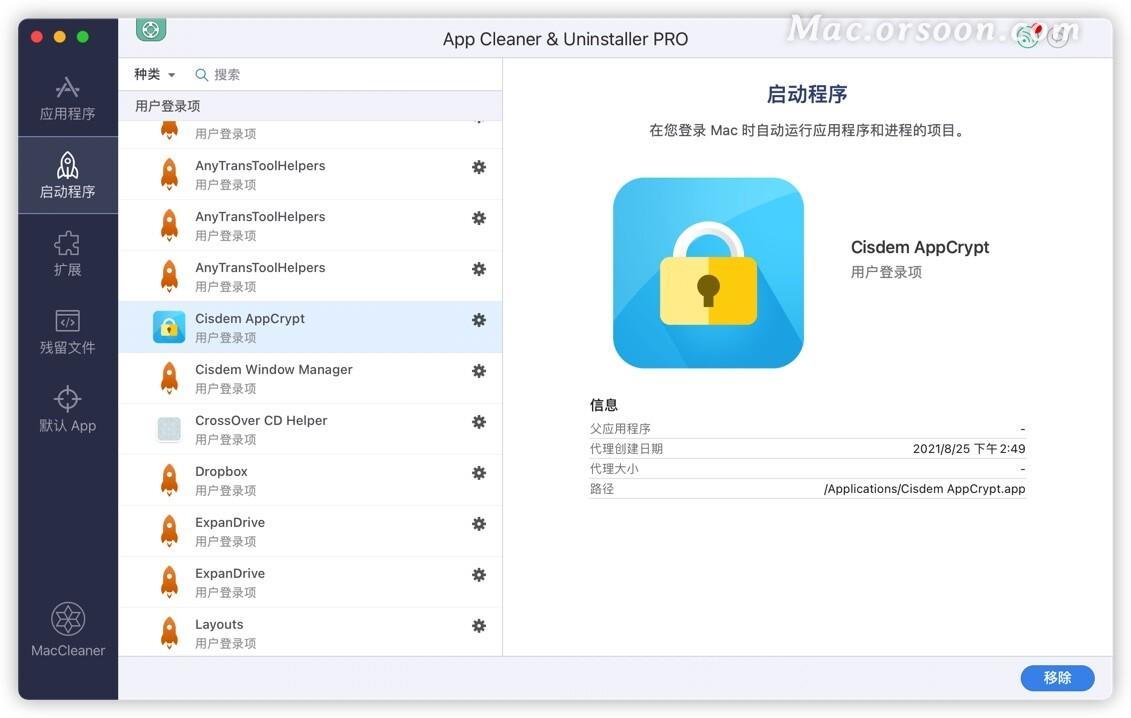1131x718 pixels.
Task: Open the gear options for Layouts item
Action: [479, 625]
